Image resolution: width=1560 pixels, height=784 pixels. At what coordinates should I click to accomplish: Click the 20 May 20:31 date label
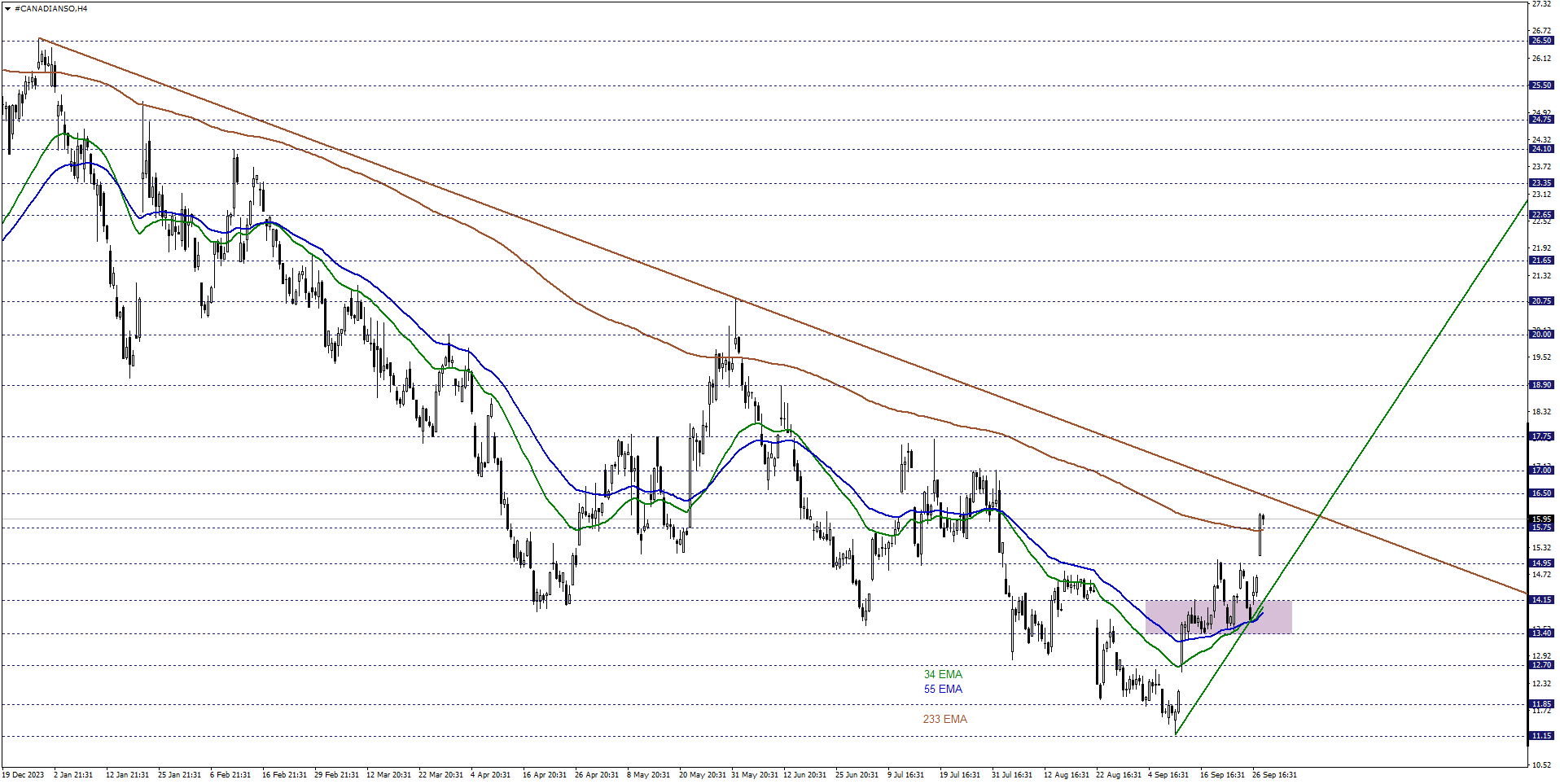pos(702,775)
